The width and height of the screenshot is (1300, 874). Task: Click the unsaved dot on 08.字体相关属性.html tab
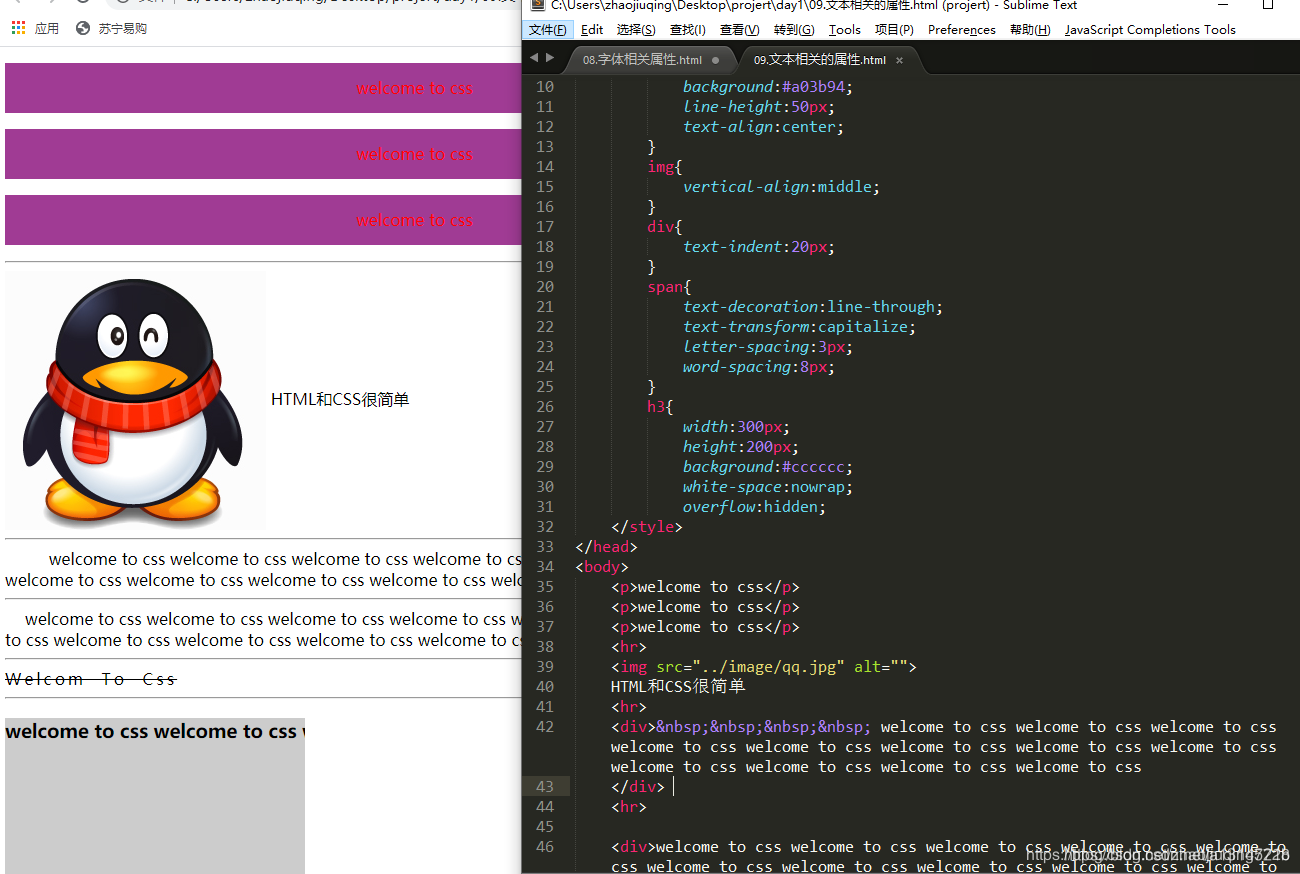point(715,60)
